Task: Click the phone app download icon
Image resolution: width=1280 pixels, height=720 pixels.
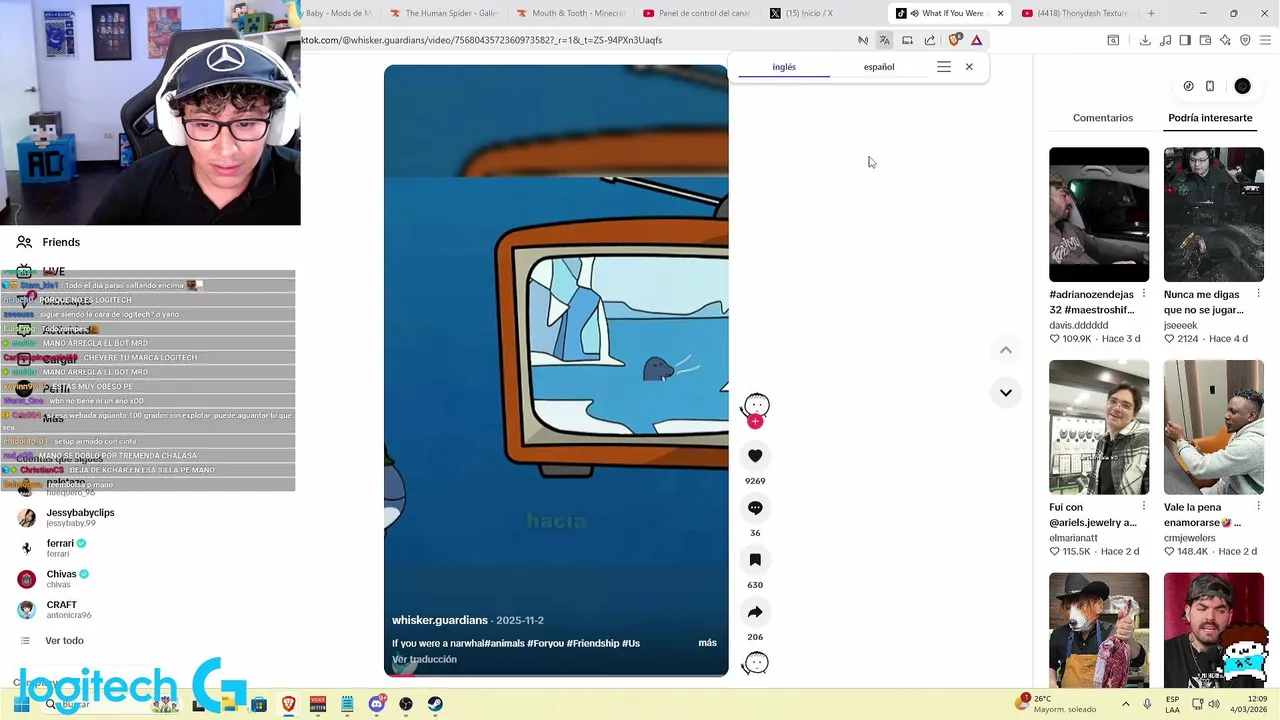Action: pyautogui.click(x=1210, y=86)
